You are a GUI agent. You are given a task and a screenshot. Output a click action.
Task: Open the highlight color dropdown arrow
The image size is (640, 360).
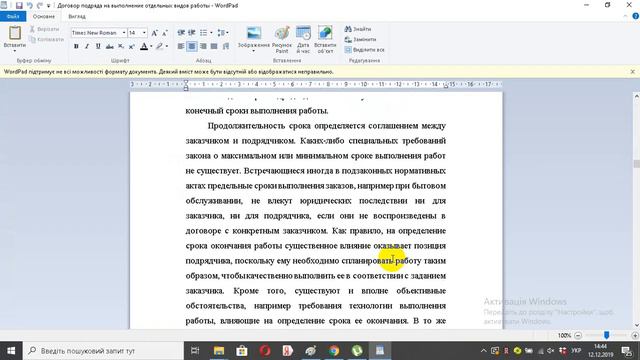(x=167, y=47)
